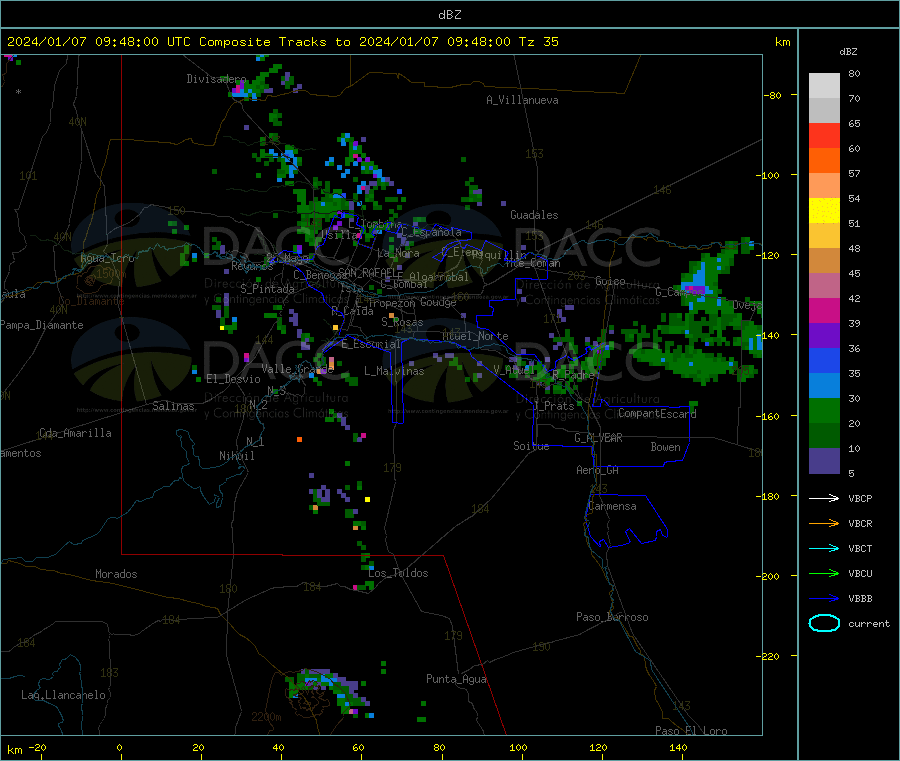The image size is (900, 761).
Task: Click the blue VBBB arrow legend icon
Action: pyautogui.click(x=824, y=599)
